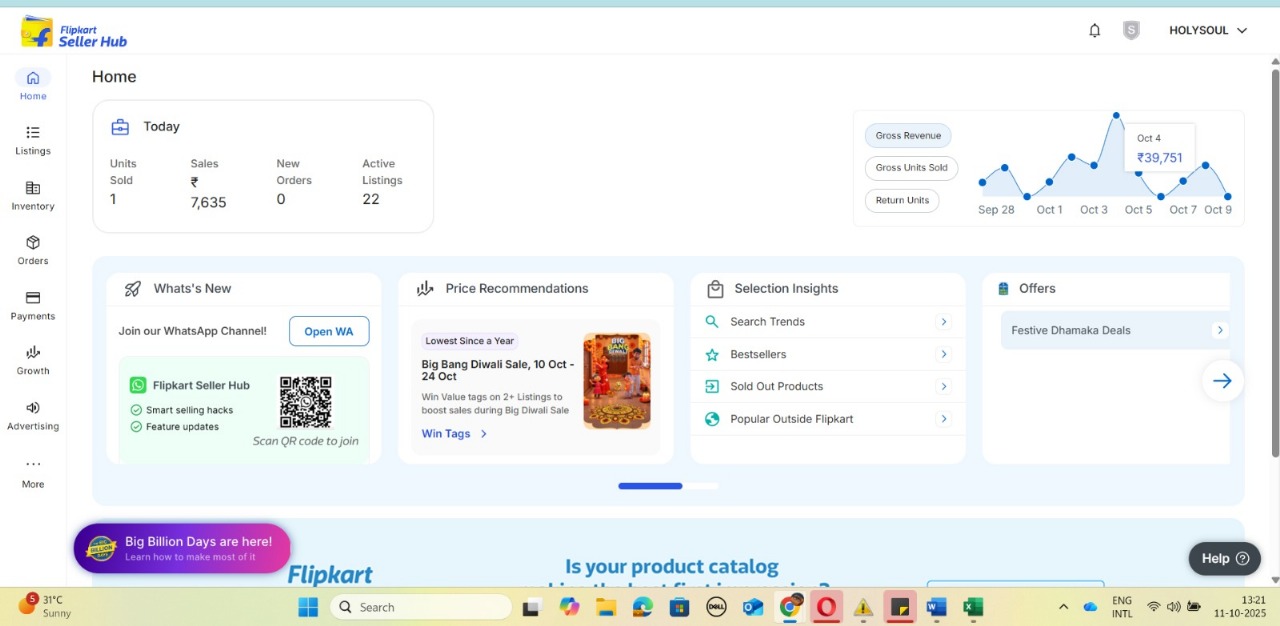The image size is (1280, 626).
Task: Open the Payments card icon
Action: click(33, 298)
